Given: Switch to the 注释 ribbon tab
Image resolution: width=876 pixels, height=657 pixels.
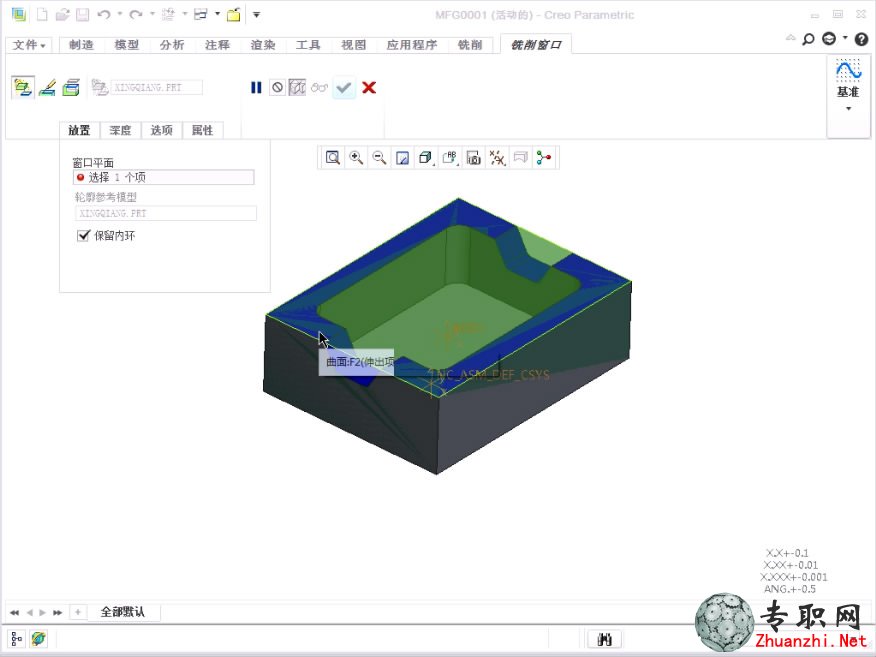Looking at the screenshot, I should pyautogui.click(x=217, y=45).
